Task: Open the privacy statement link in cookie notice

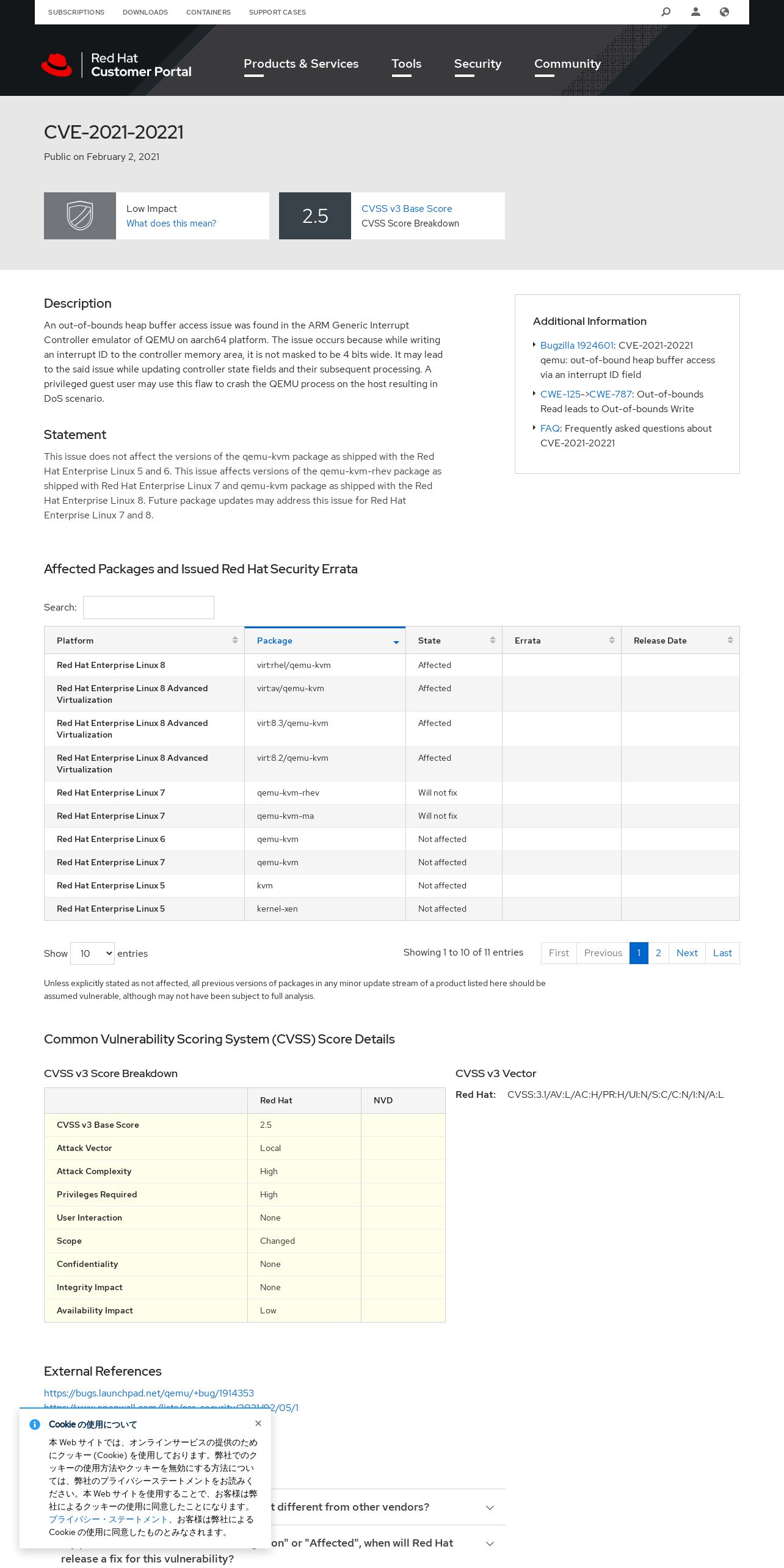Action: pyautogui.click(x=108, y=1519)
